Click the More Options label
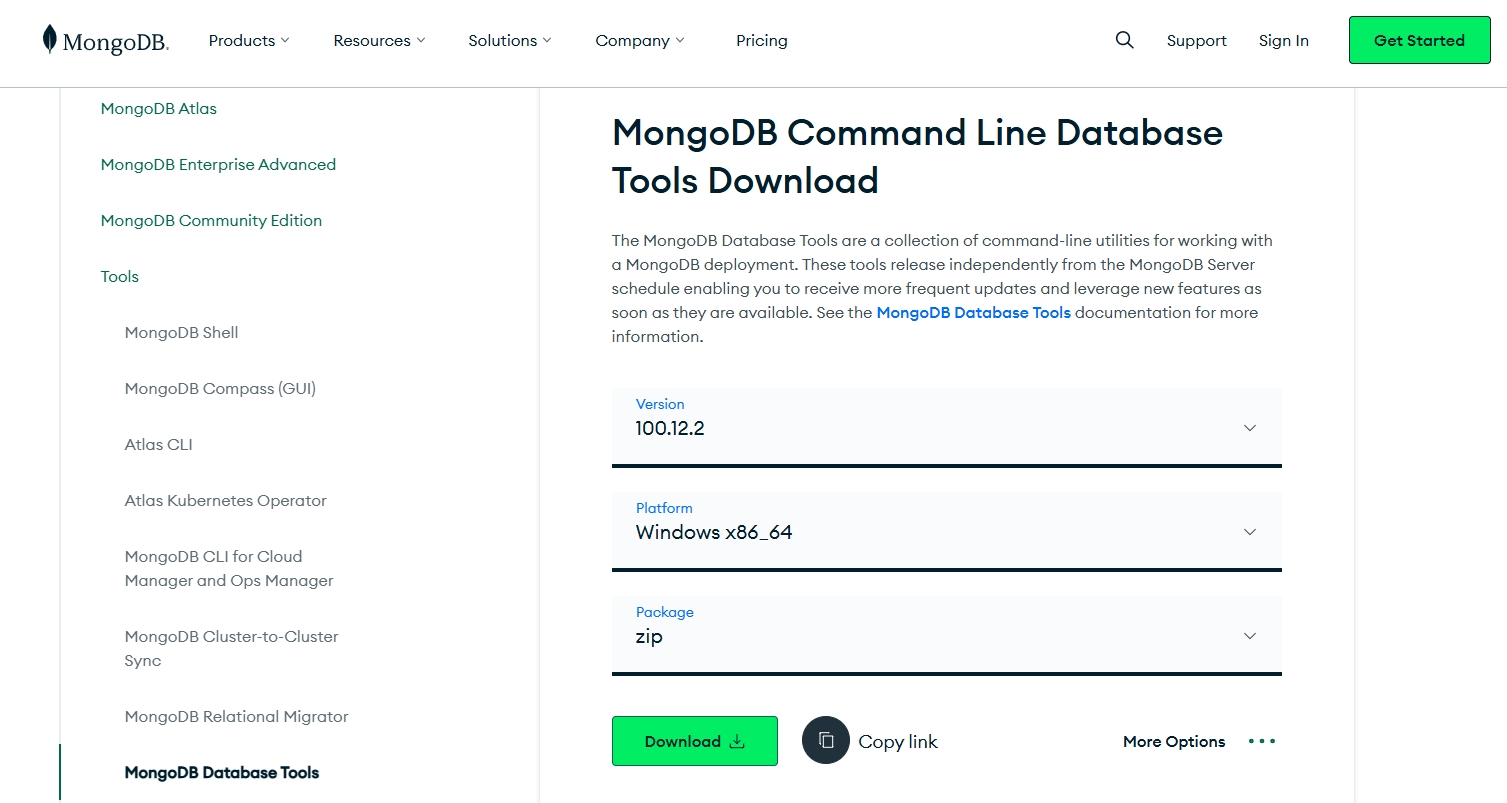 click(1174, 741)
